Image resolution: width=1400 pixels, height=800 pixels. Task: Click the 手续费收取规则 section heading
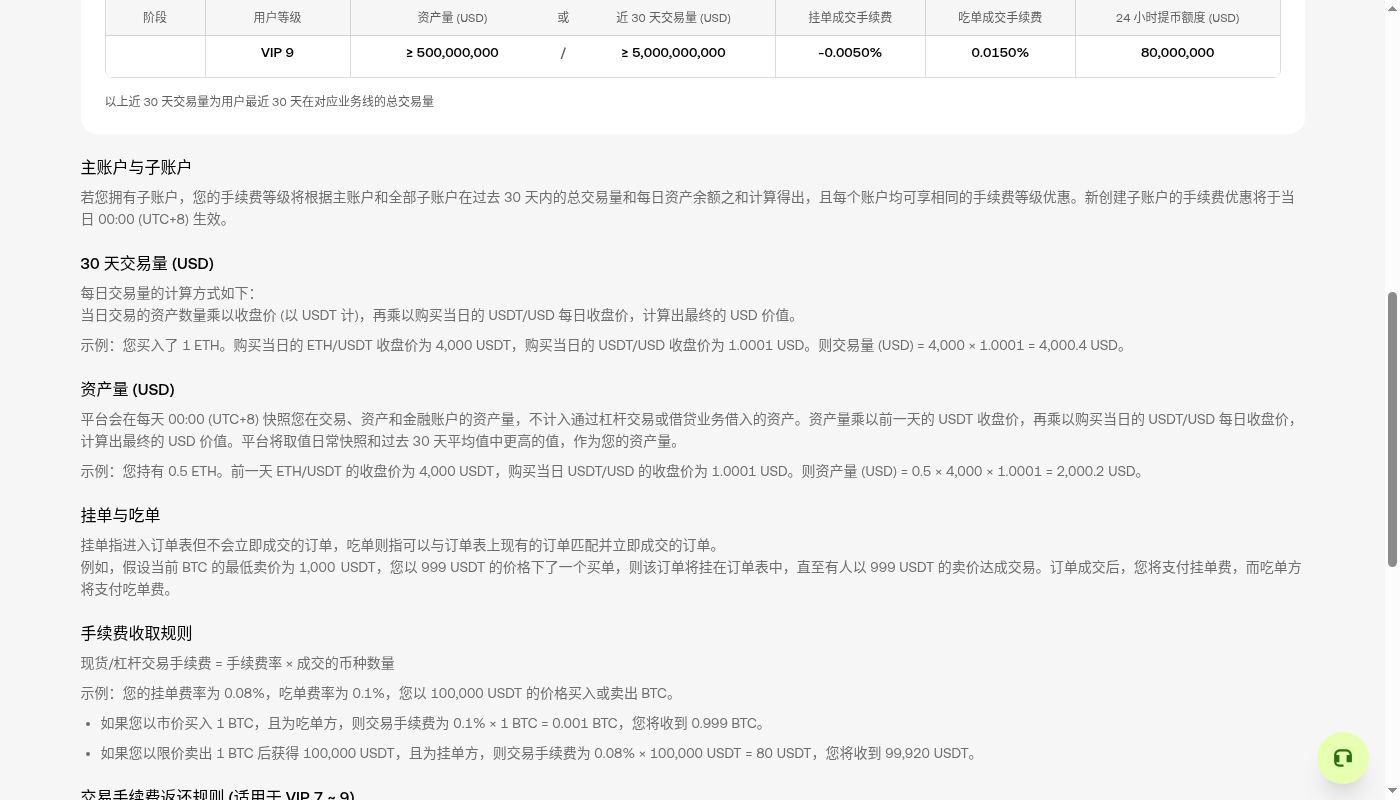click(x=136, y=633)
